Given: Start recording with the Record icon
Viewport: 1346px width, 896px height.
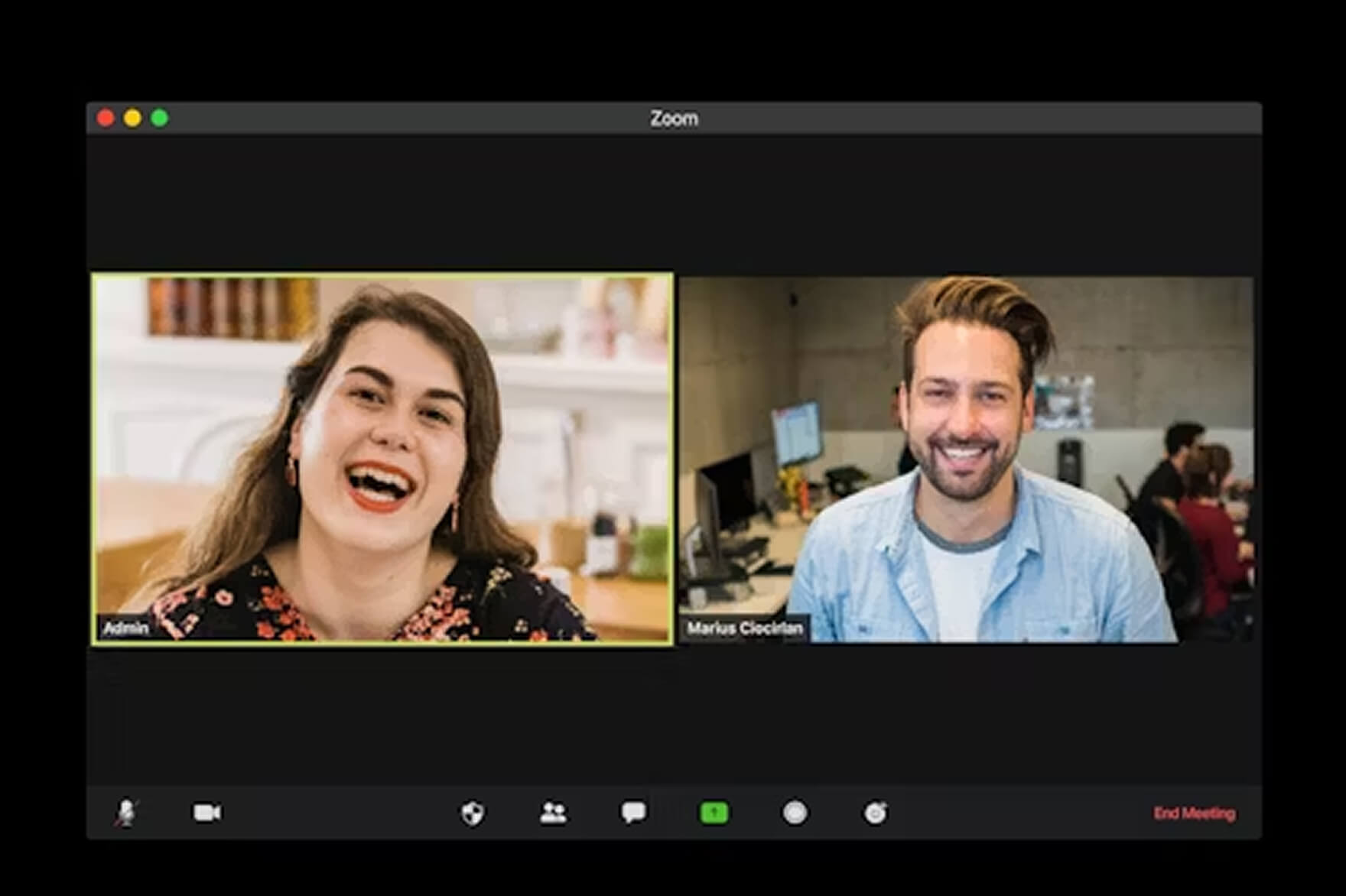Looking at the screenshot, I should [x=795, y=813].
